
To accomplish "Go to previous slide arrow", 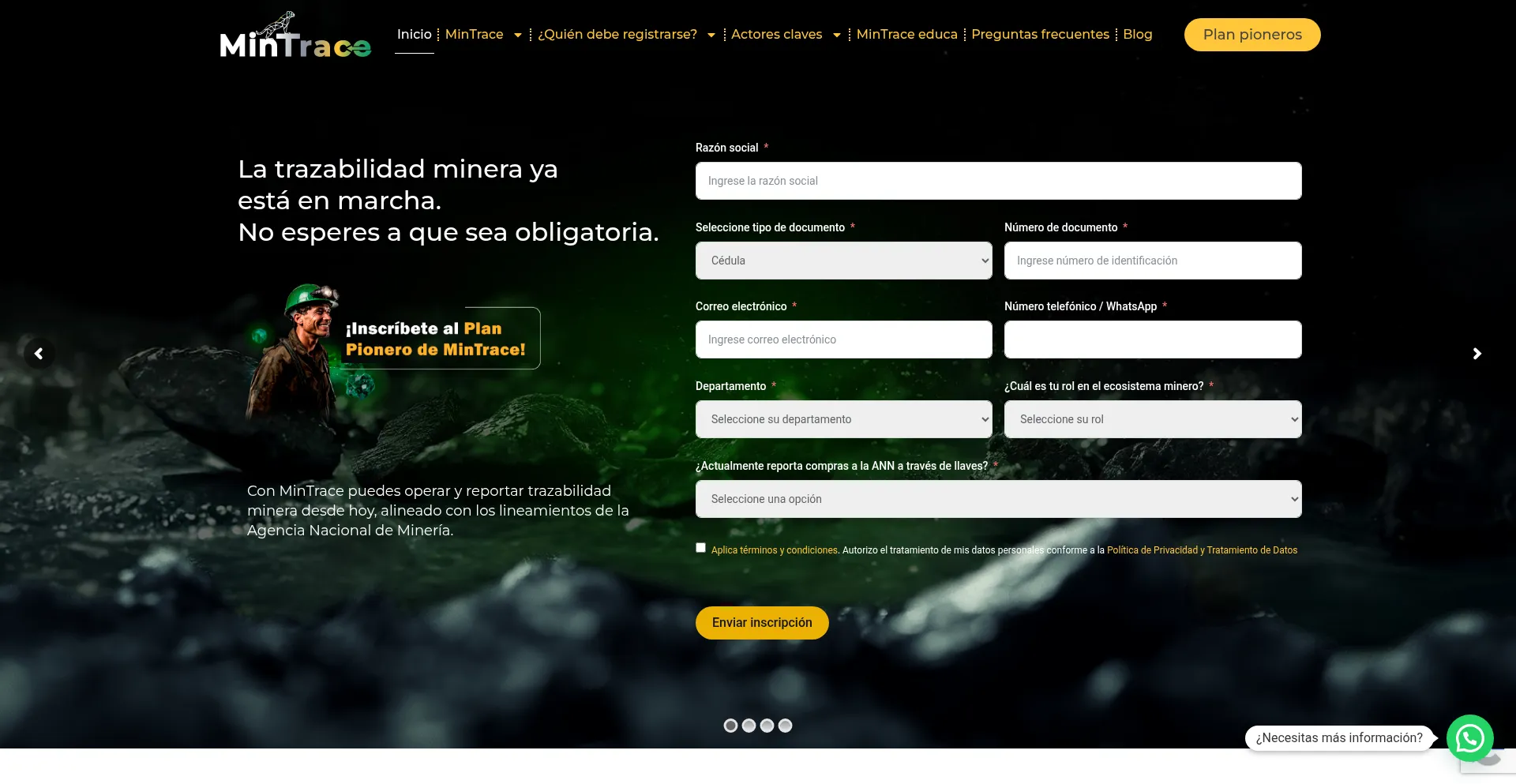I will 39,354.
